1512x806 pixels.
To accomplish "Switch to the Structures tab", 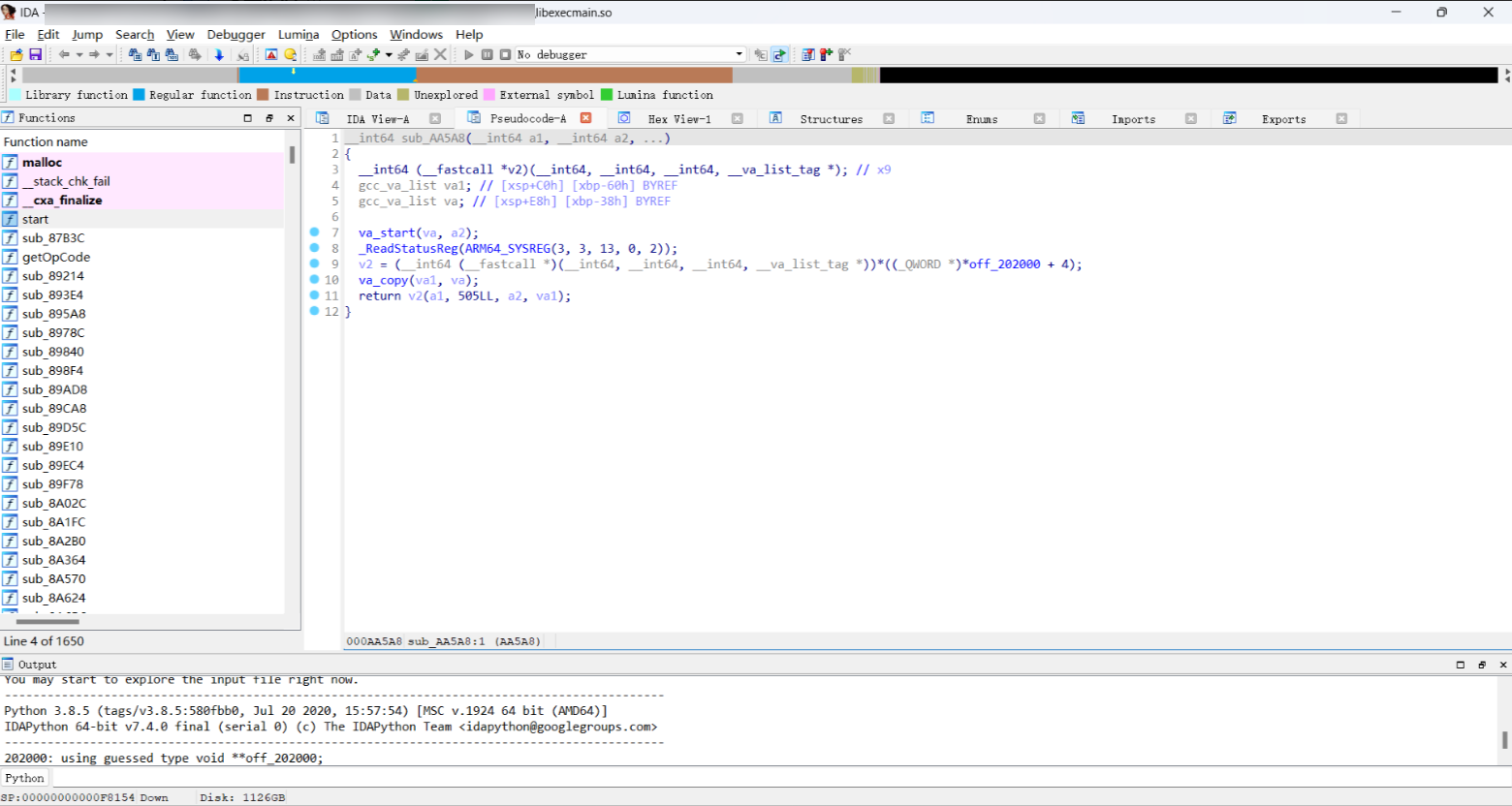I will pos(832,119).
